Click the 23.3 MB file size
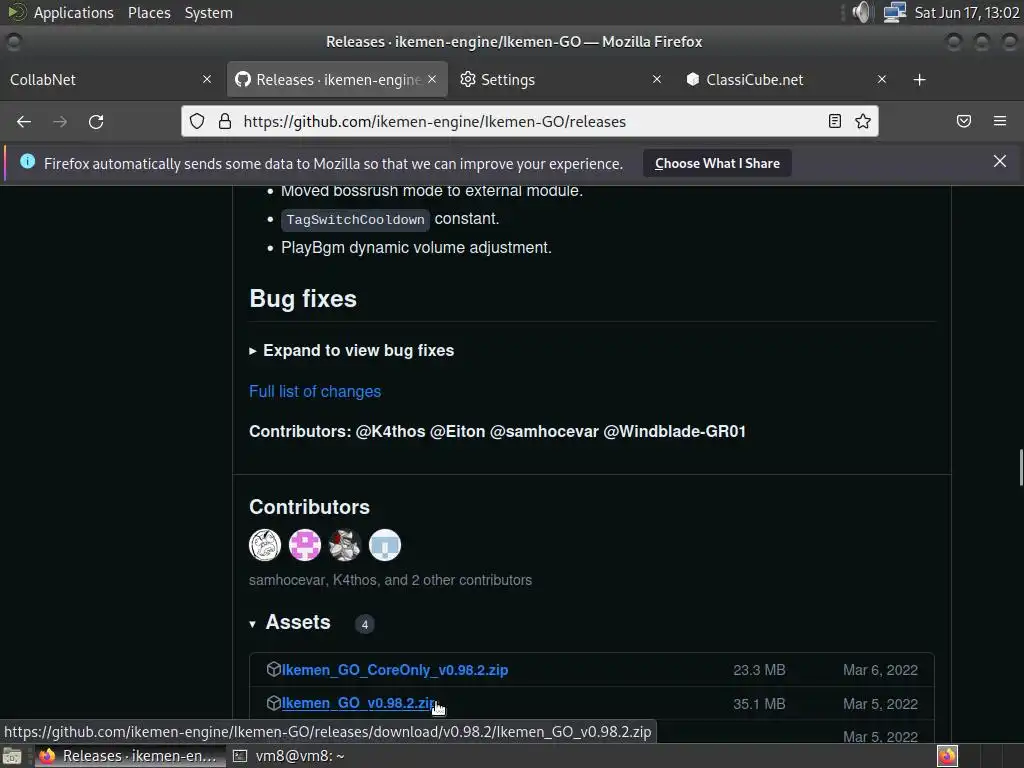 tap(759, 670)
